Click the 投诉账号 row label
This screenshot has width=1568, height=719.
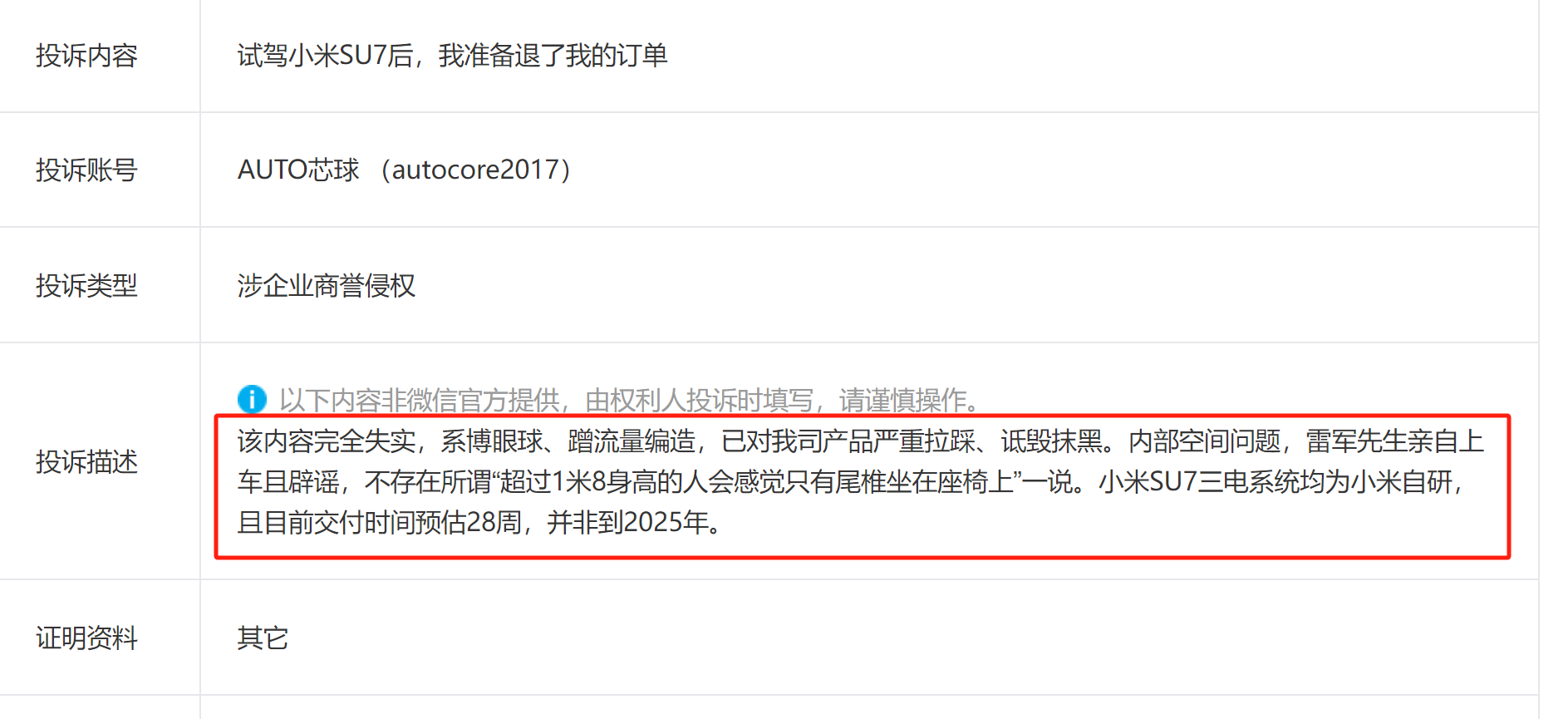tap(86, 170)
